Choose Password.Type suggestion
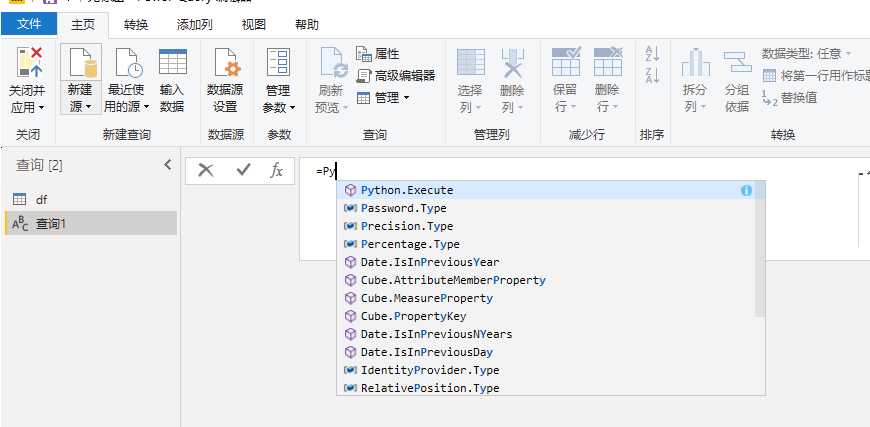This screenshot has height=427, width=870. (546, 209)
